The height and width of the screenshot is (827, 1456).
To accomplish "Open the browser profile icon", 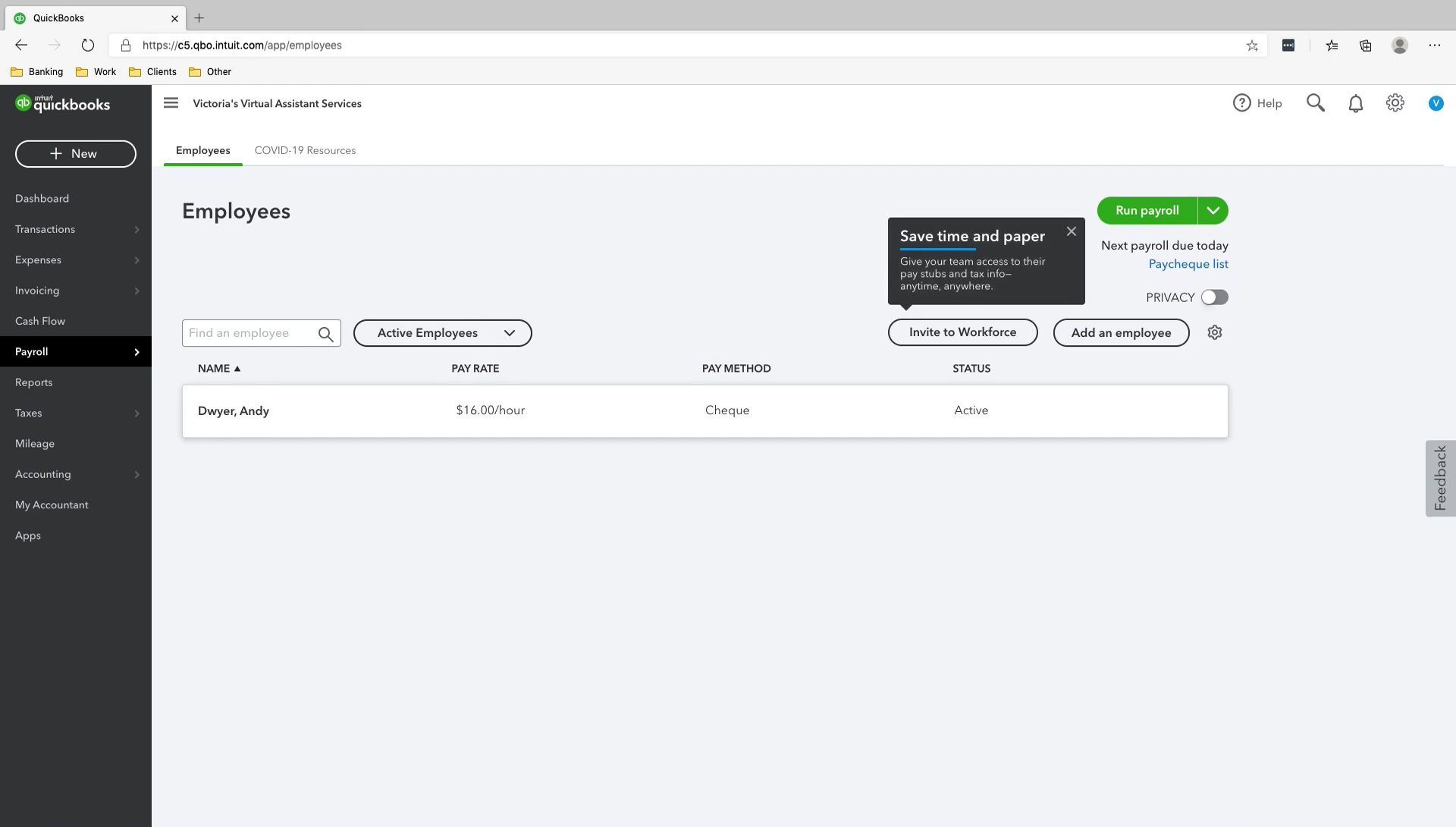I will (x=1400, y=46).
